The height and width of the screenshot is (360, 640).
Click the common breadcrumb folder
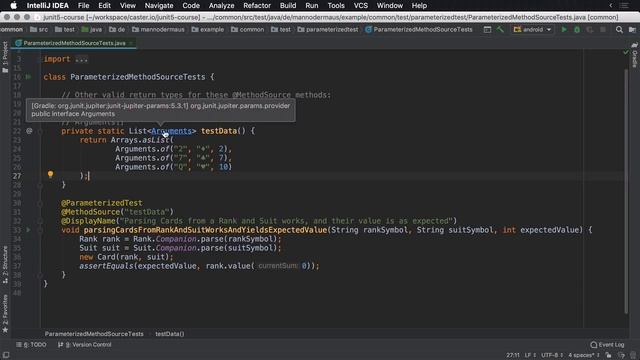(x=247, y=29)
